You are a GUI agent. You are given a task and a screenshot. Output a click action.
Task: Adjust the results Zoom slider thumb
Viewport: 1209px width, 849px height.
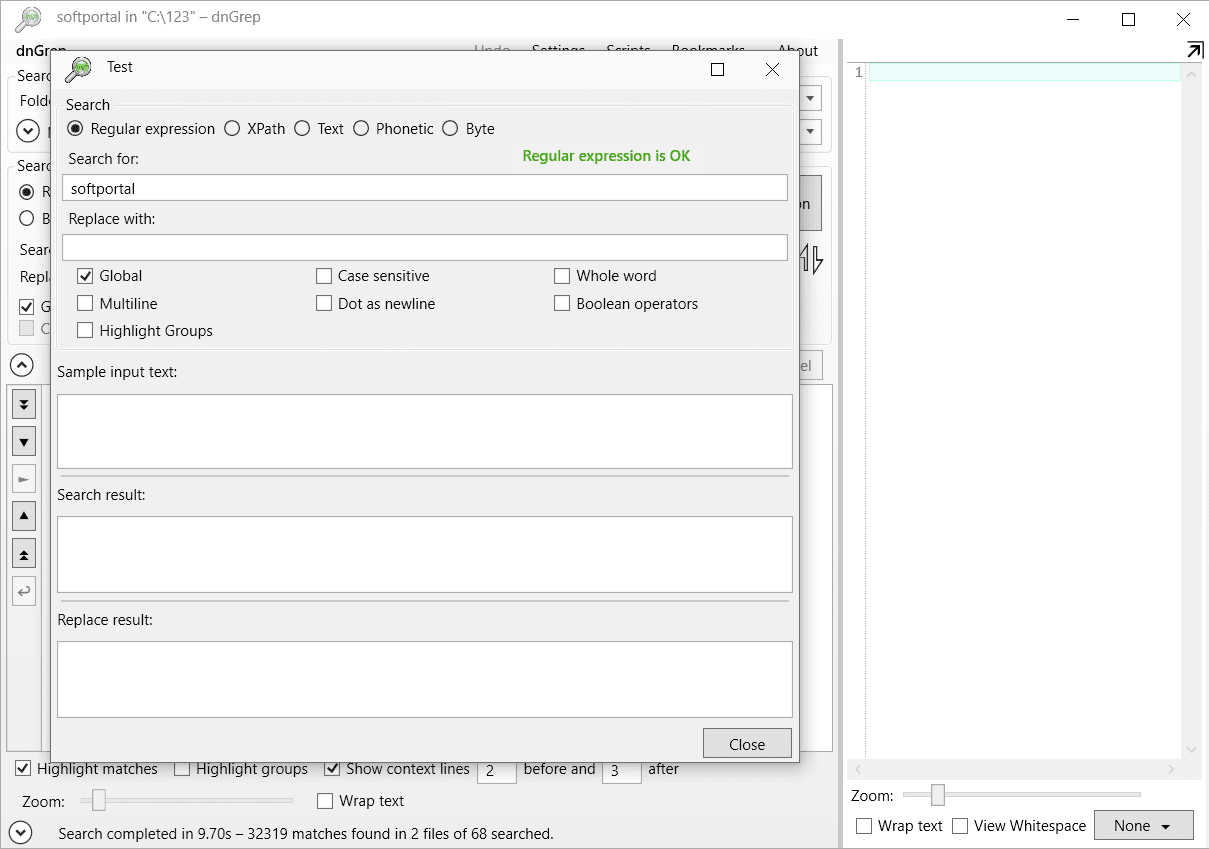pyautogui.click(x=98, y=800)
